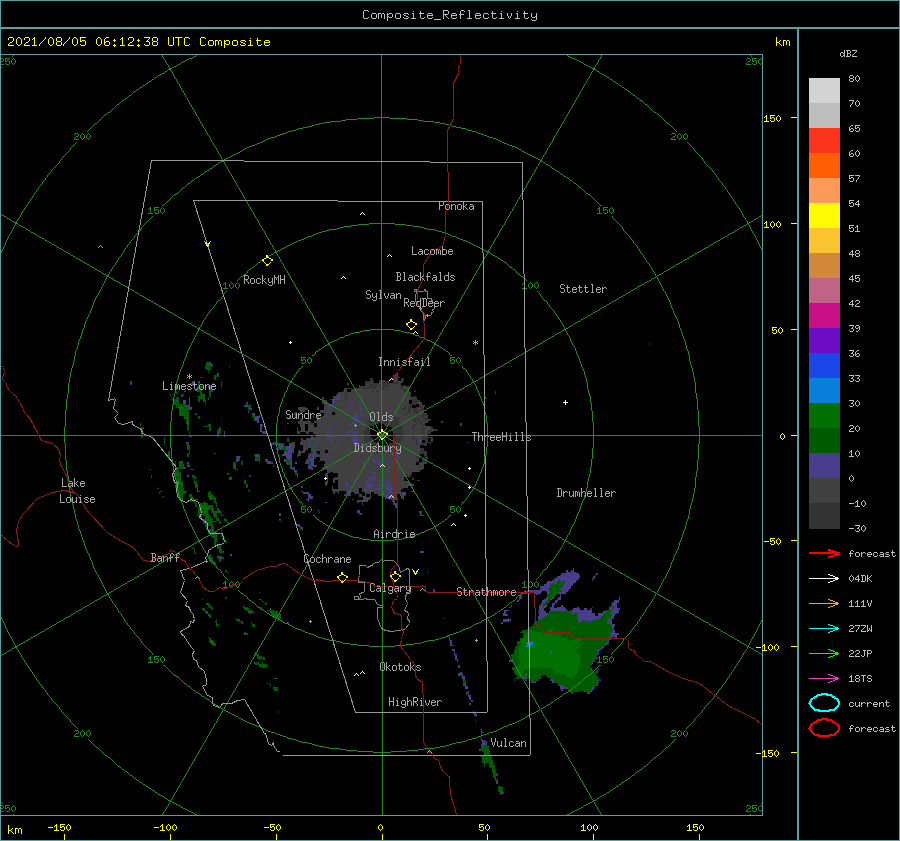
Task: Click the Ponoka city label
Action: coord(456,206)
